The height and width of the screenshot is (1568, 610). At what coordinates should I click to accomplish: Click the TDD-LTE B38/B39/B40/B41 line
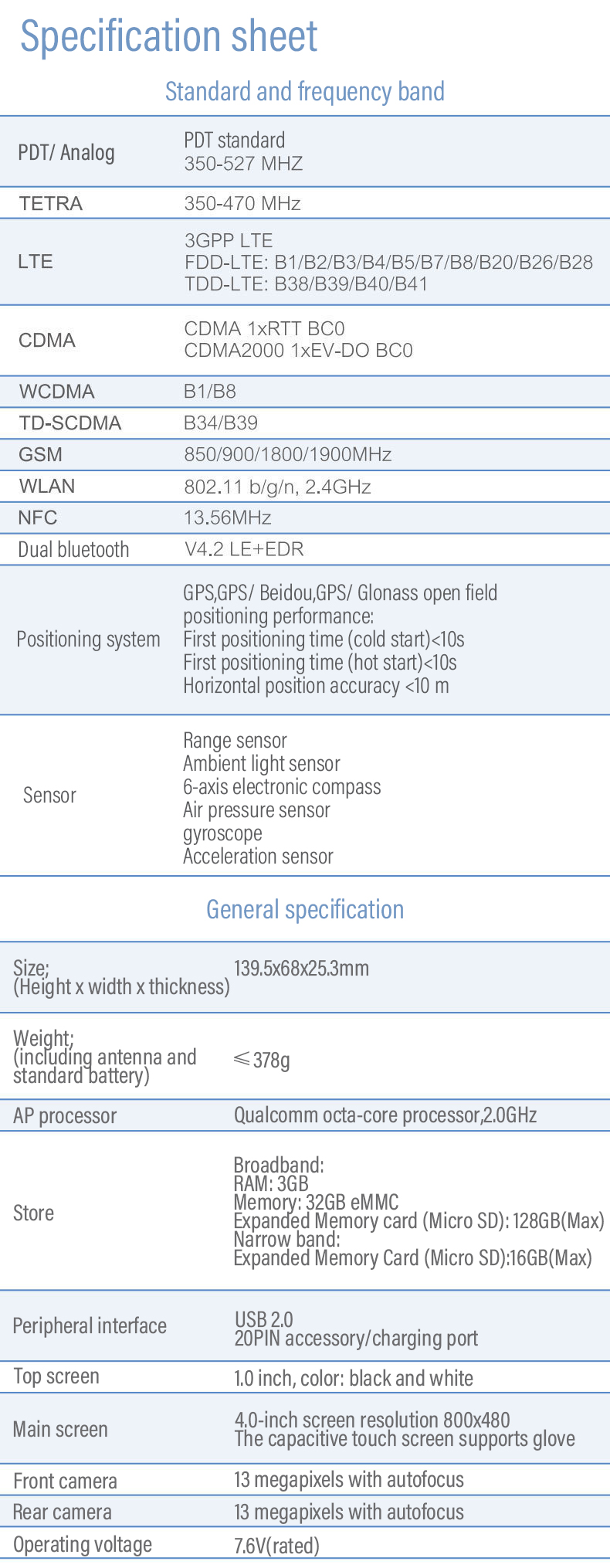[x=306, y=284]
